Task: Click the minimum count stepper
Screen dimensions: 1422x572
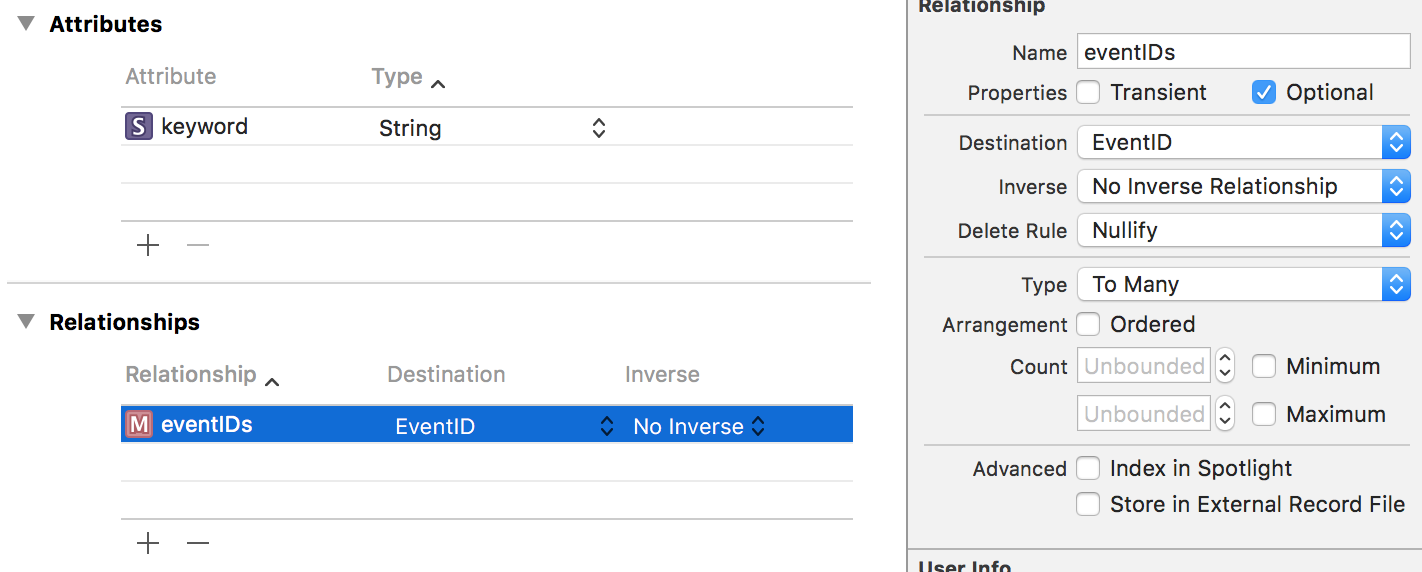Action: tap(1225, 367)
